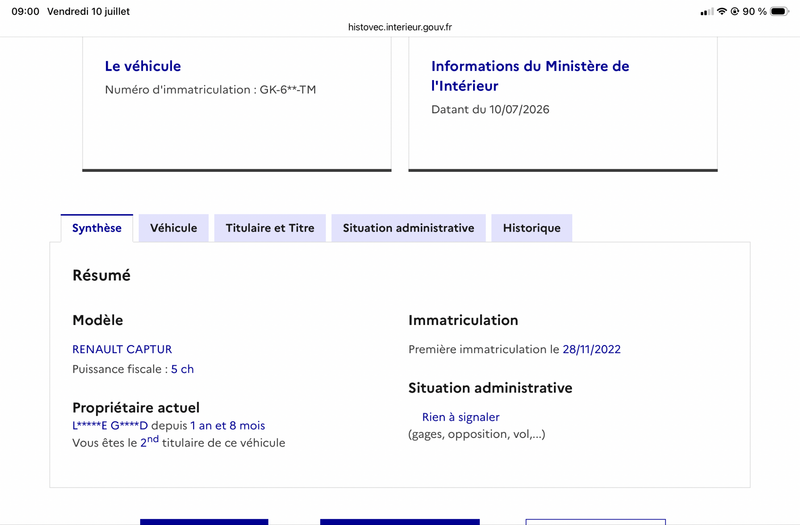Click the 'Datant du 10/07/2026' text

click(x=490, y=109)
